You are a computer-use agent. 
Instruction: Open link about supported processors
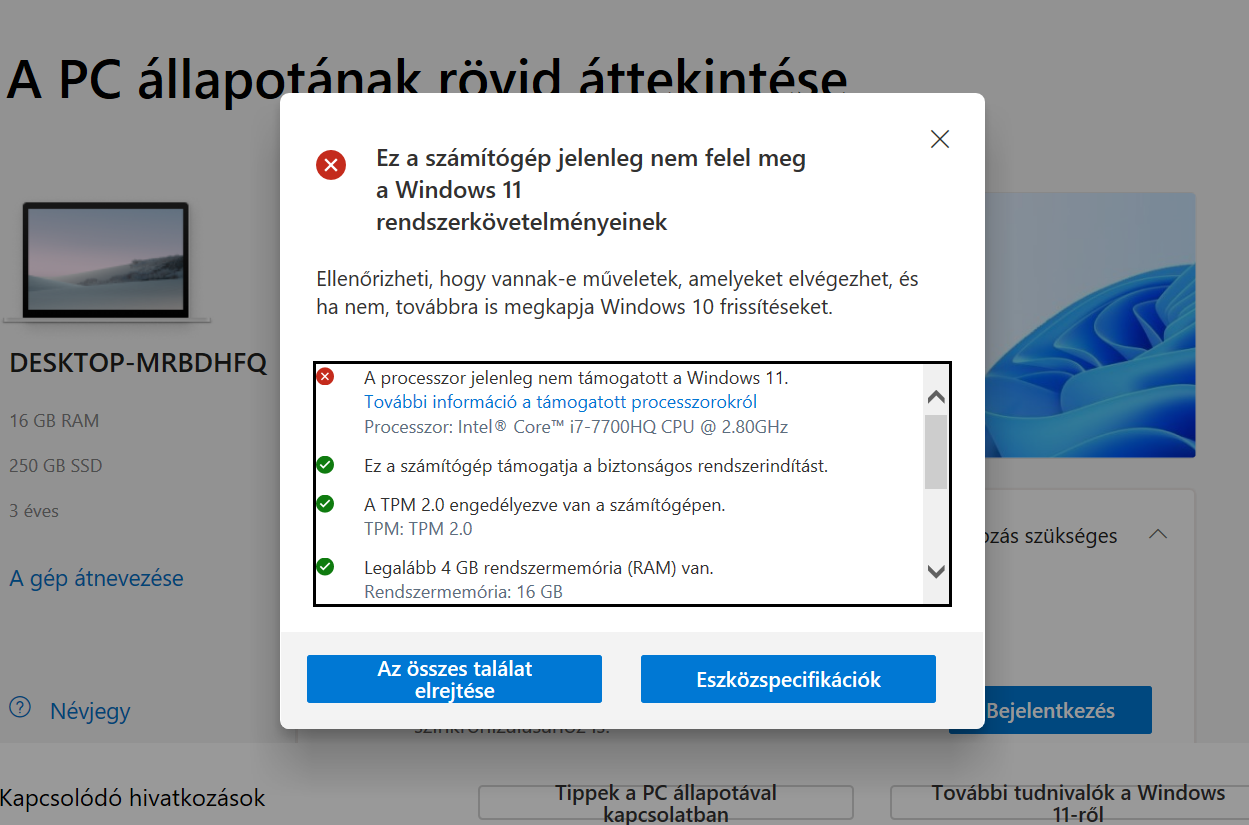[x=560, y=402]
